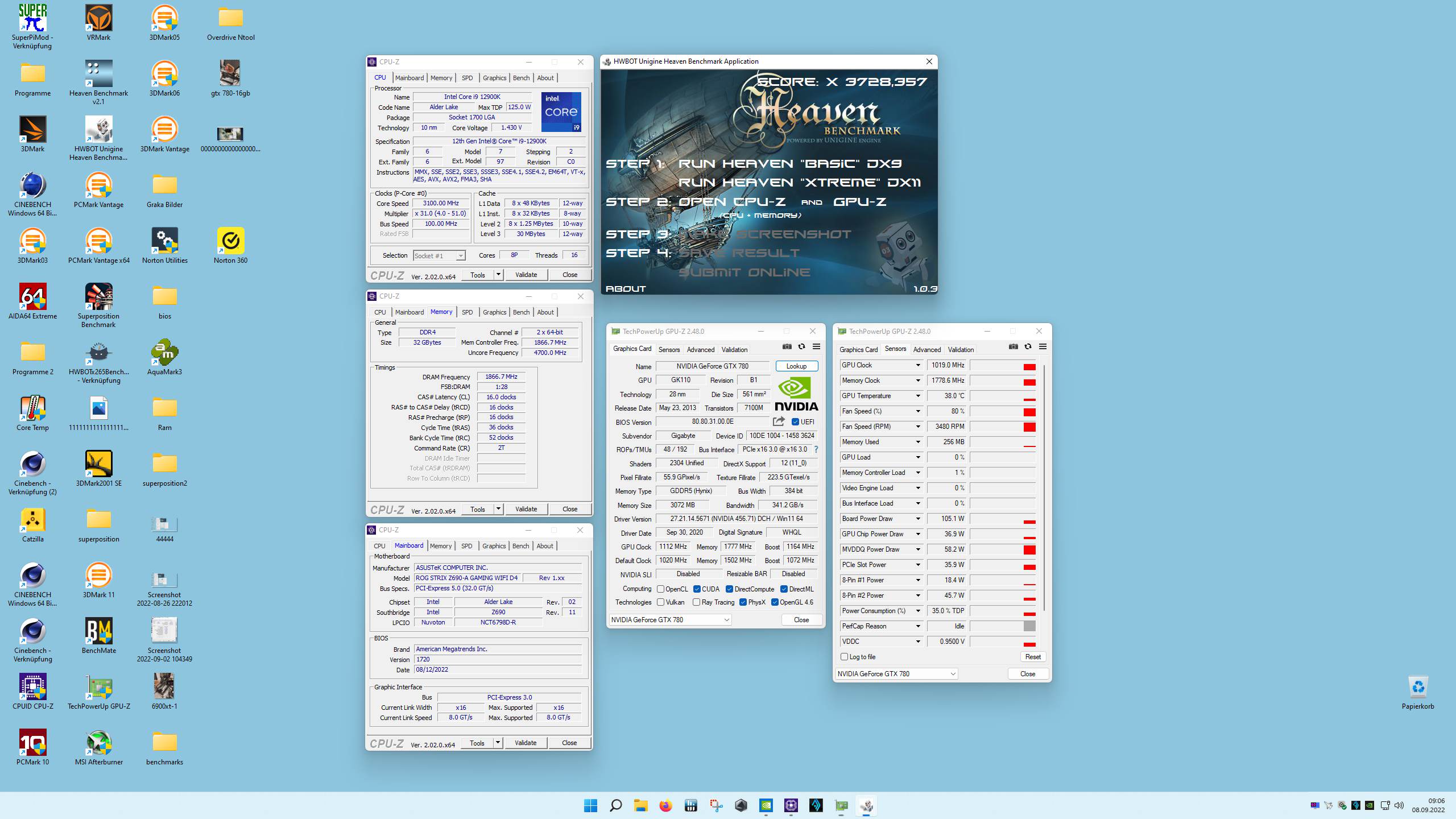Toggle Ray Tracing checkbox in GPU-Z
The image size is (1456, 819).
coord(696,602)
